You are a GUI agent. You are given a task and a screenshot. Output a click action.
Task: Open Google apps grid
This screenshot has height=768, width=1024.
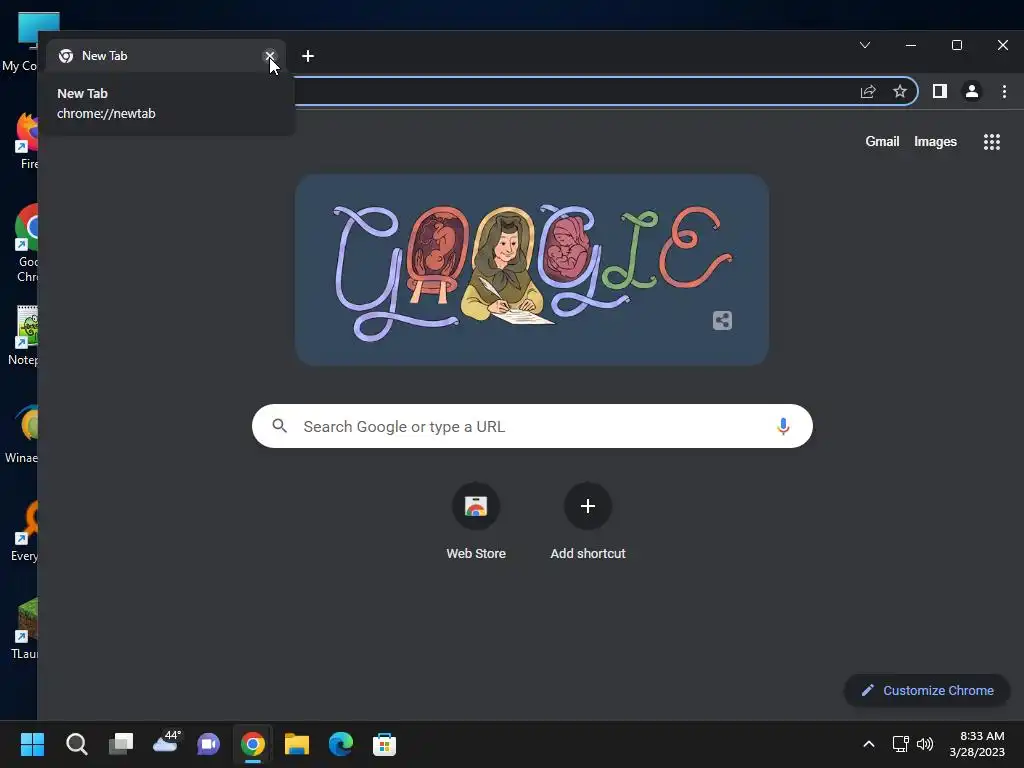click(992, 142)
